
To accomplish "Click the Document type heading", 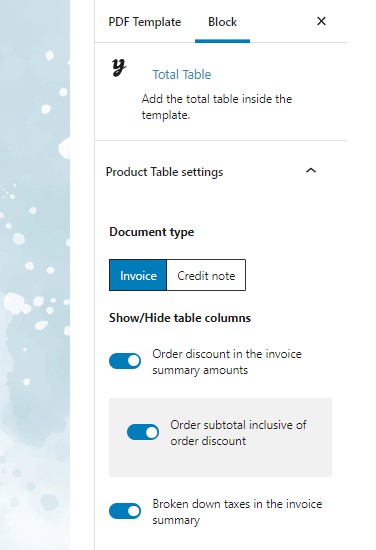I will [x=152, y=232].
